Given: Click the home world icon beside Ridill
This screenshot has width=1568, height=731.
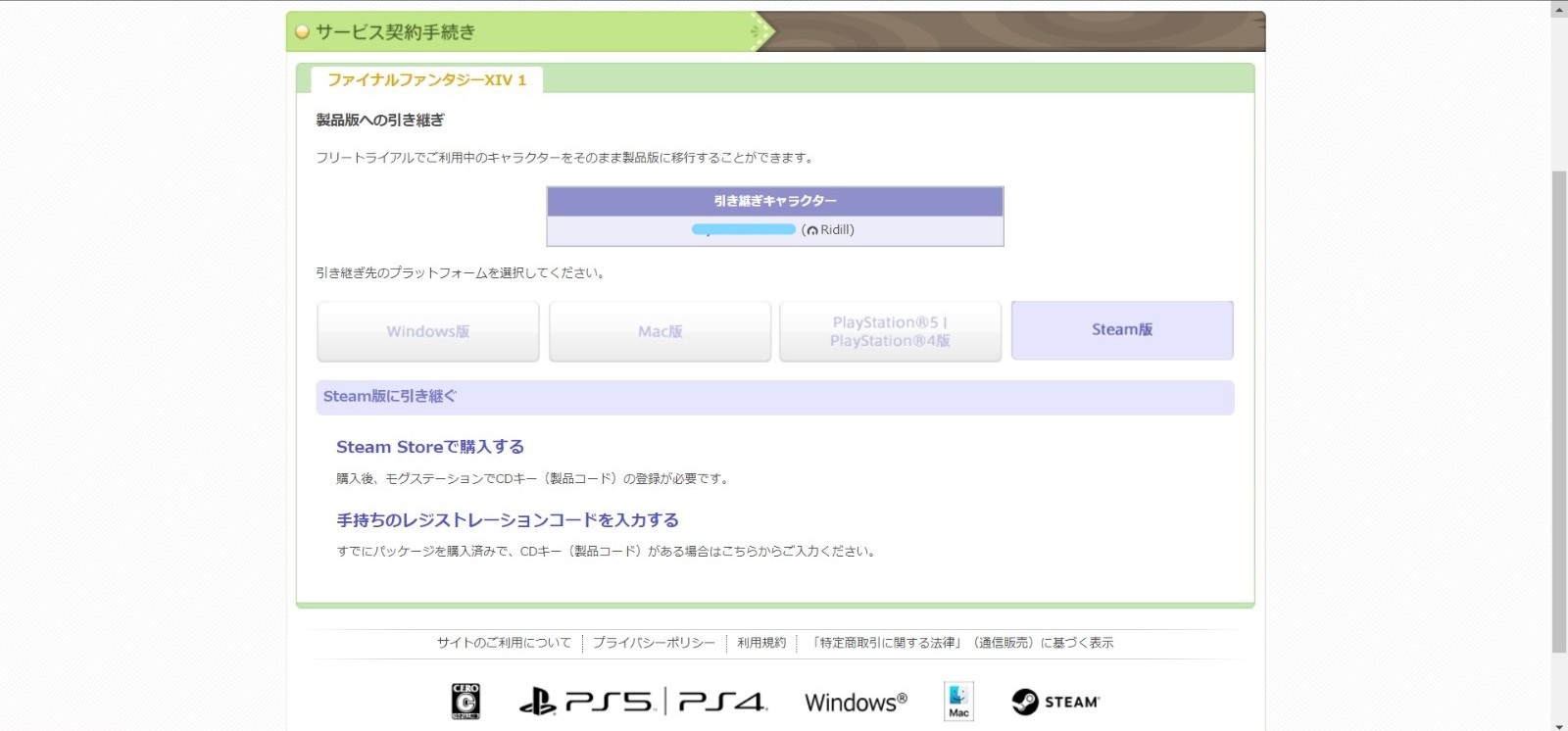Looking at the screenshot, I should point(811,230).
